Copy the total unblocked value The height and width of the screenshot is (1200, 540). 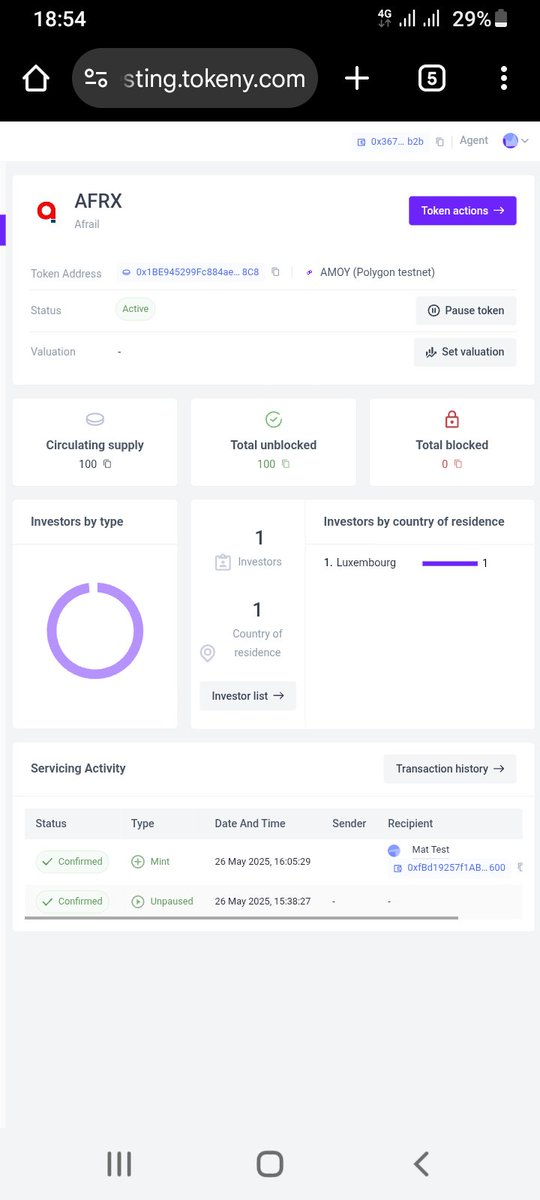click(x=285, y=464)
